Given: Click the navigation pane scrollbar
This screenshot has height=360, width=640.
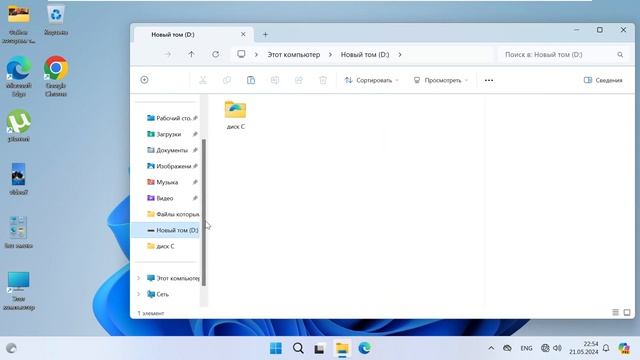Looking at the screenshot, I should tap(204, 212).
